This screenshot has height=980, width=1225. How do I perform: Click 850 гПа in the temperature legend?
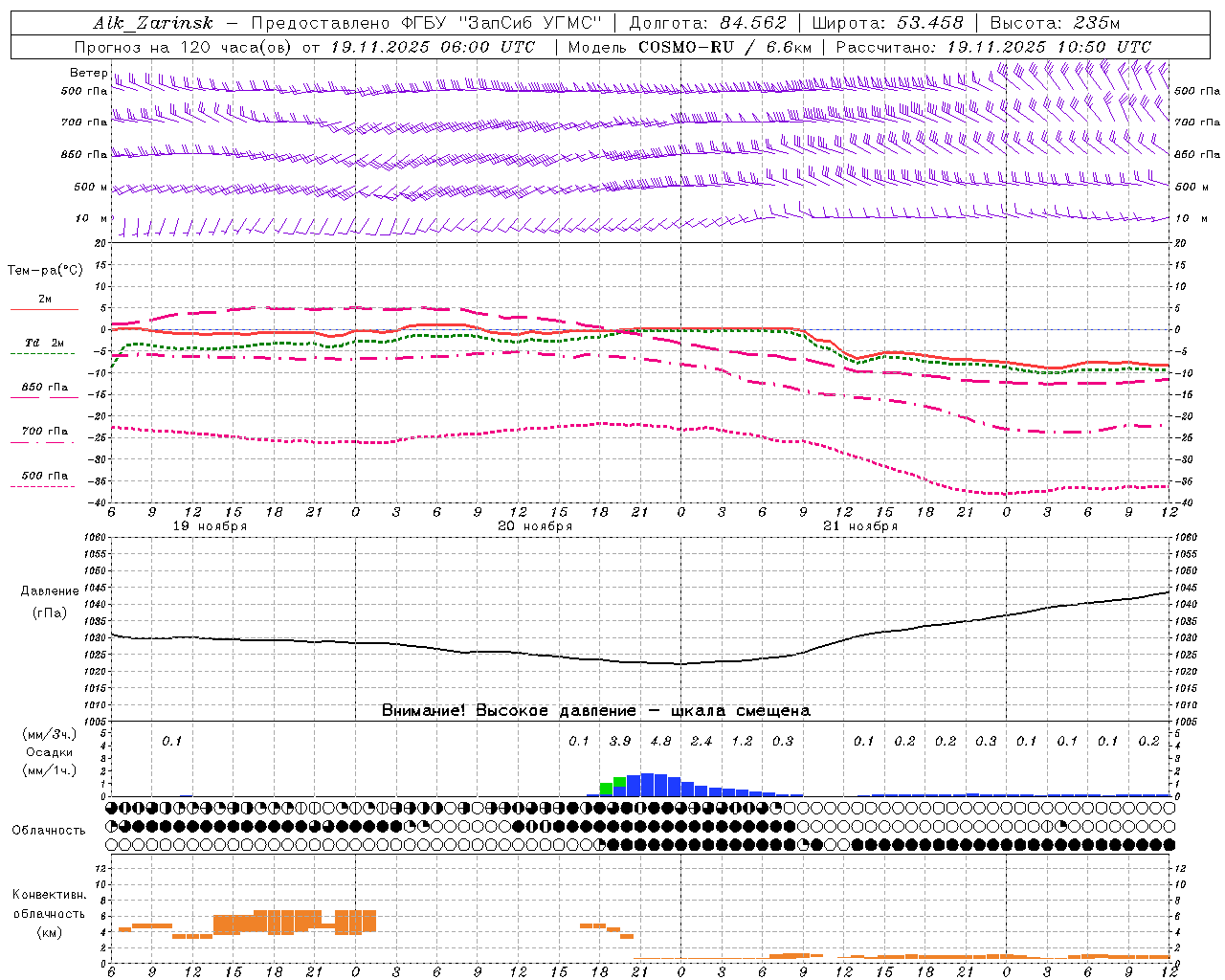coord(45,388)
